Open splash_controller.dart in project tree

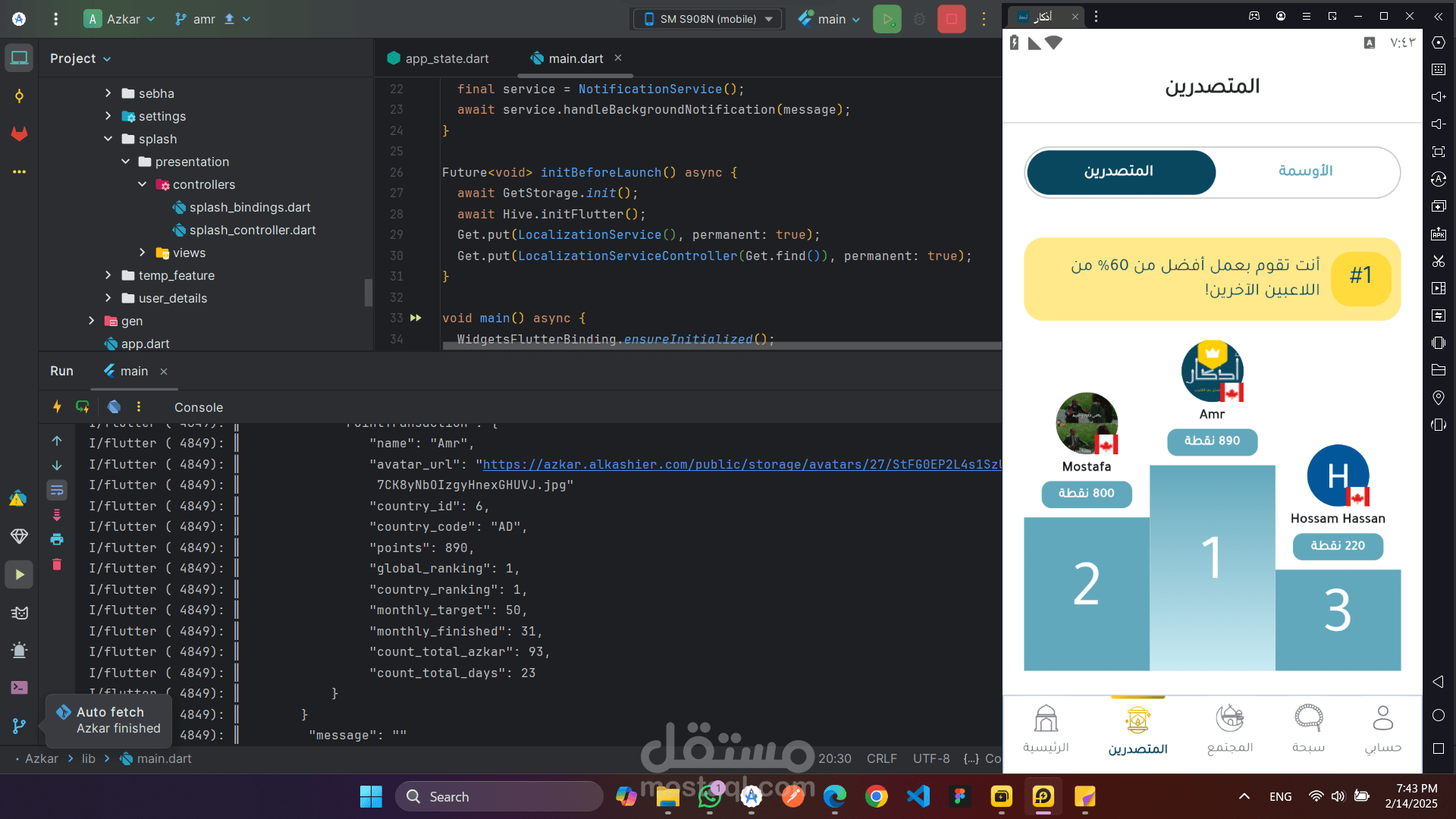tap(252, 230)
